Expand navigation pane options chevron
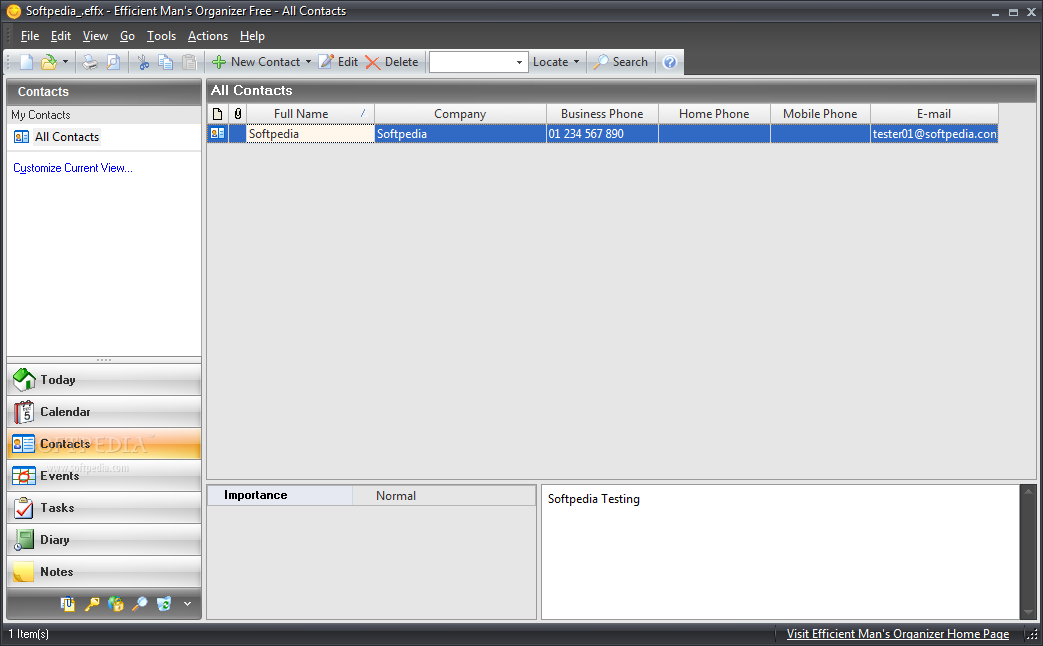This screenshot has height=646, width=1043. pos(188,604)
